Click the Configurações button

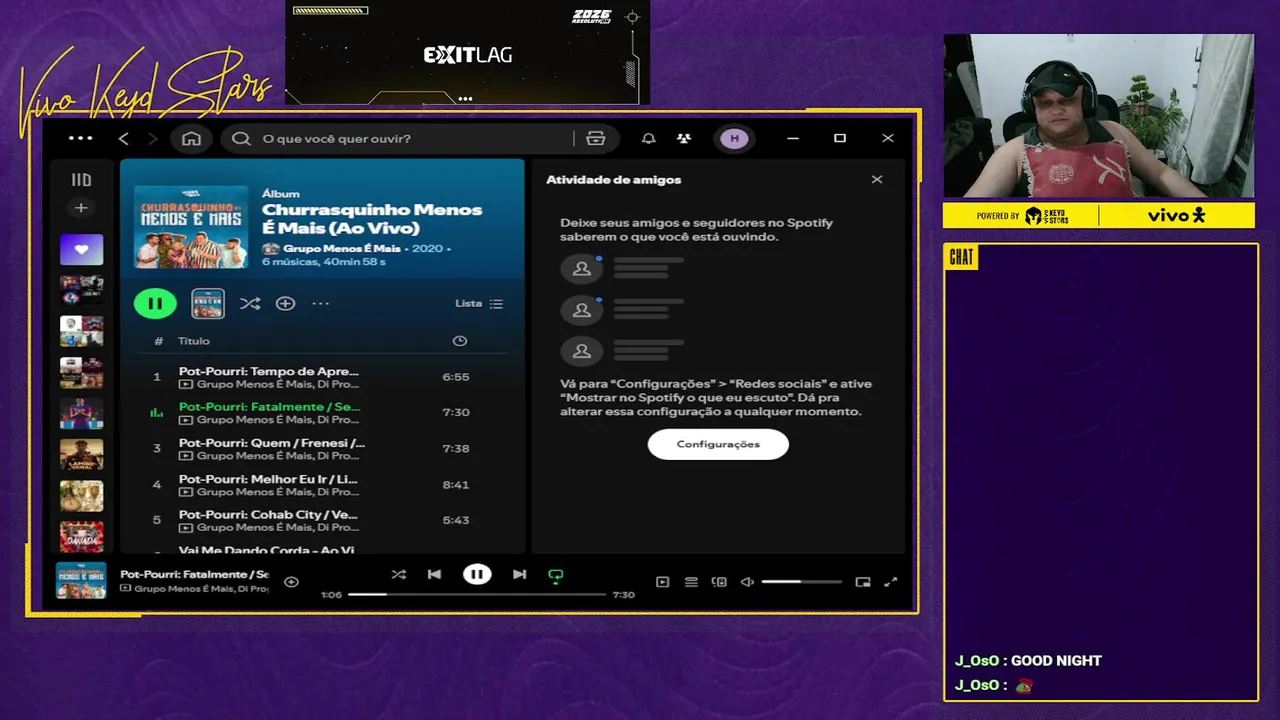718,444
